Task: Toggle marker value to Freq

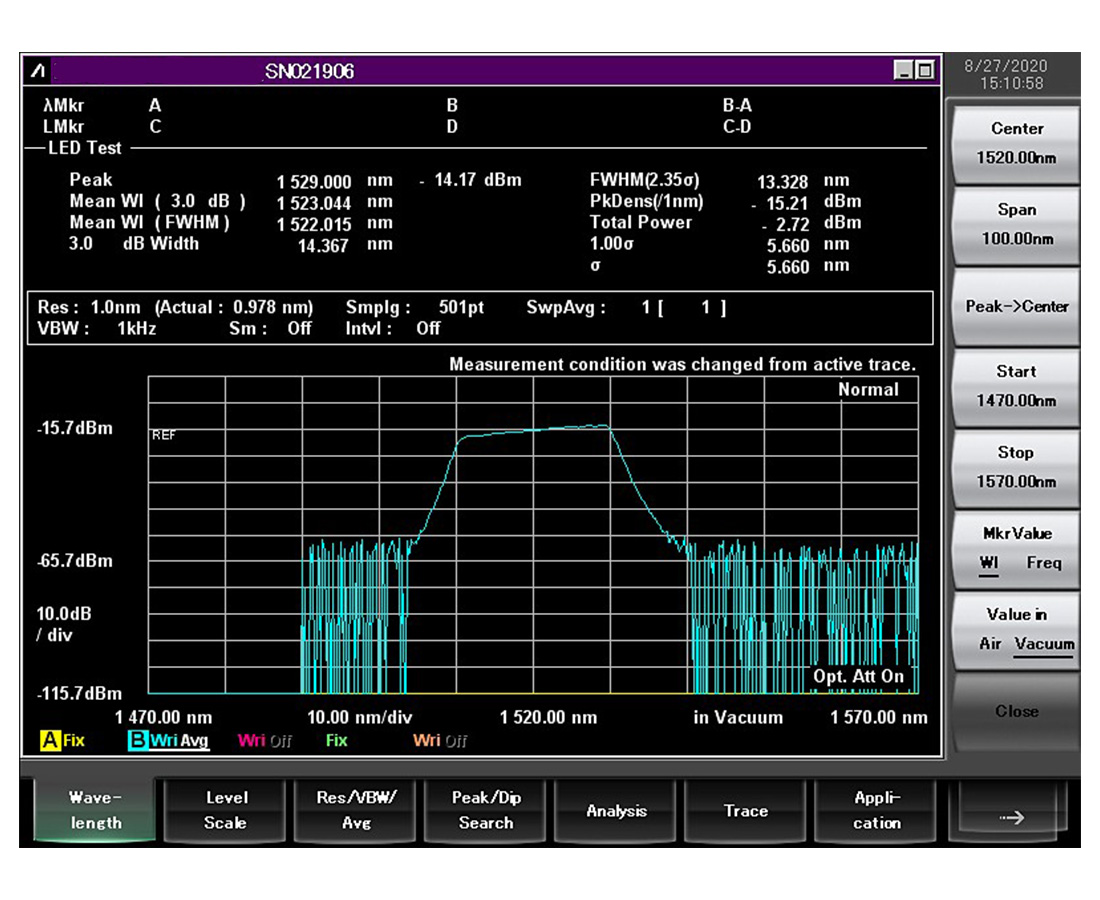Action: tap(1043, 563)
